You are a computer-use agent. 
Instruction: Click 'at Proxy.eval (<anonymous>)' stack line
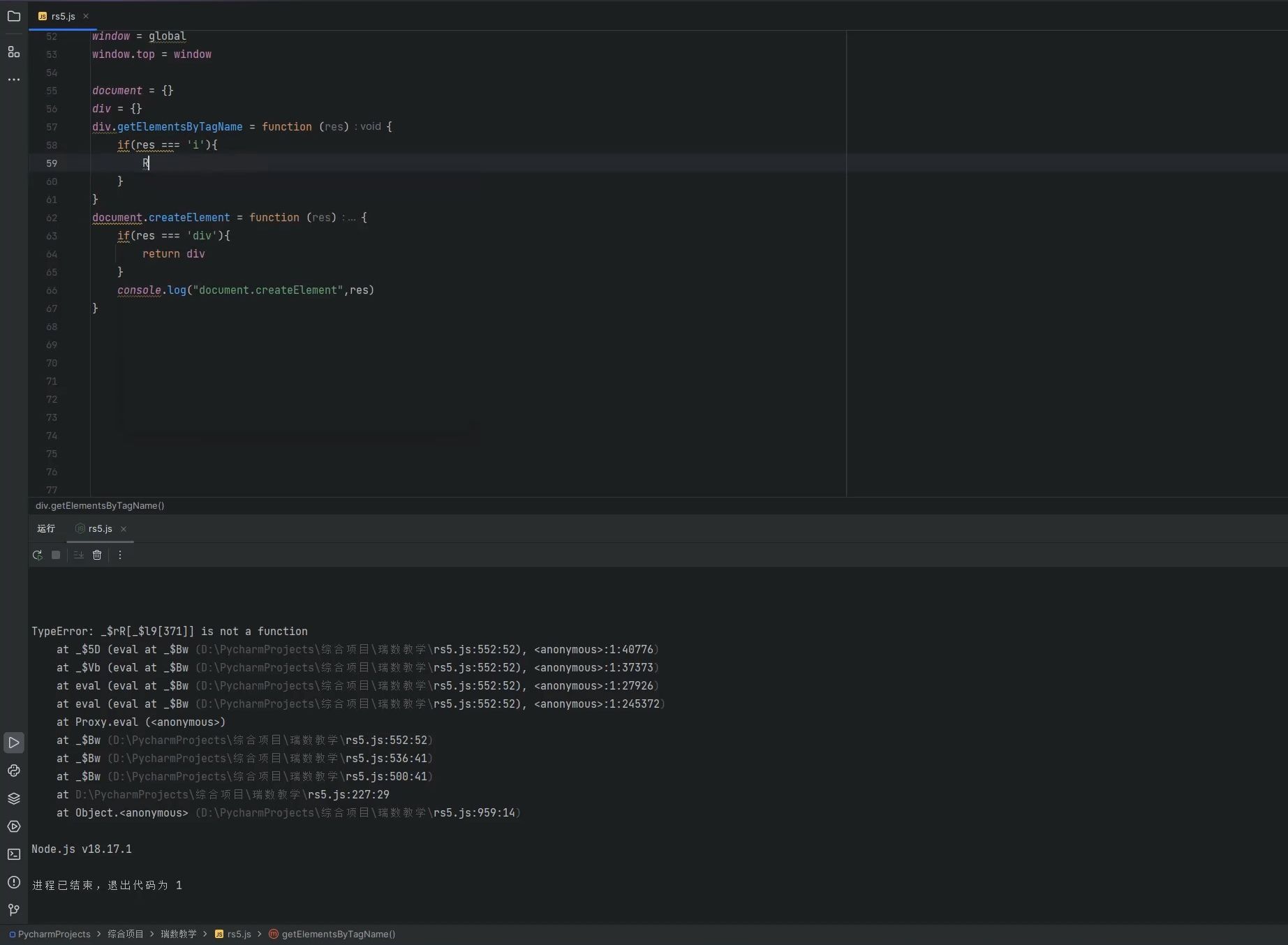point(141,722)
